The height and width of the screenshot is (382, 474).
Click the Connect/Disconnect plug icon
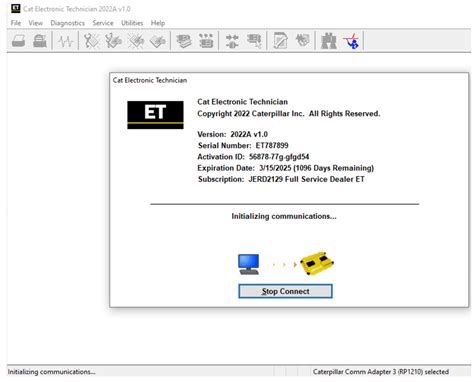(x=232, y=41)
